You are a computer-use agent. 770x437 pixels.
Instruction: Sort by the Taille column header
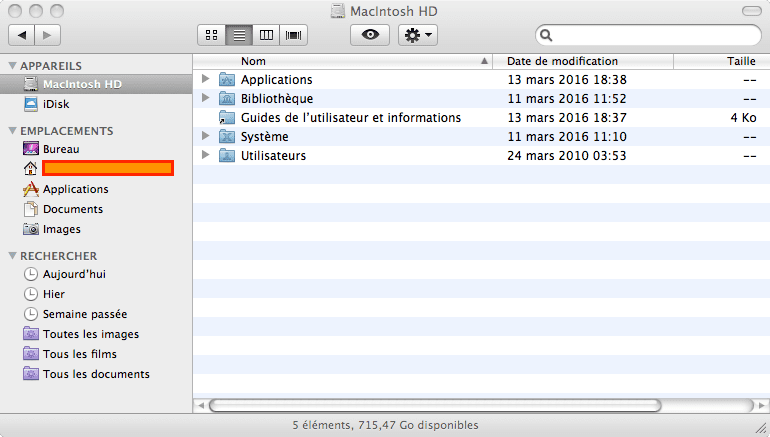point(722,61)
